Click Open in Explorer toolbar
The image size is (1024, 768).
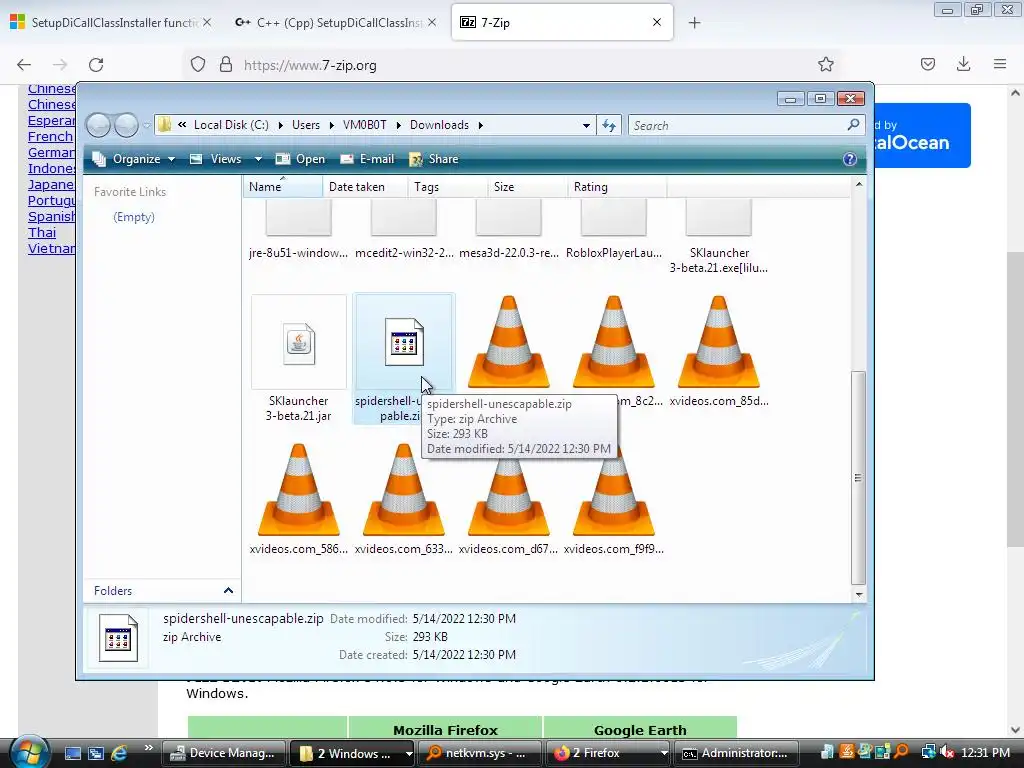click(x=300, y=159)
